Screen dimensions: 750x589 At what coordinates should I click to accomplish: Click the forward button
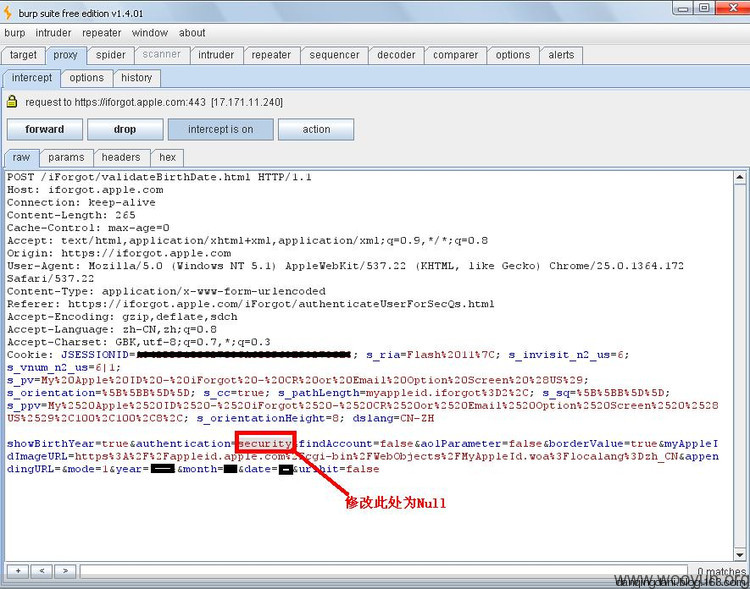44,129
